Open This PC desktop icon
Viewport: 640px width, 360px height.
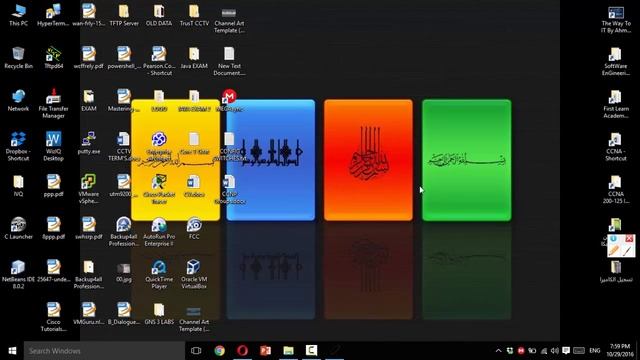[18, 16]
